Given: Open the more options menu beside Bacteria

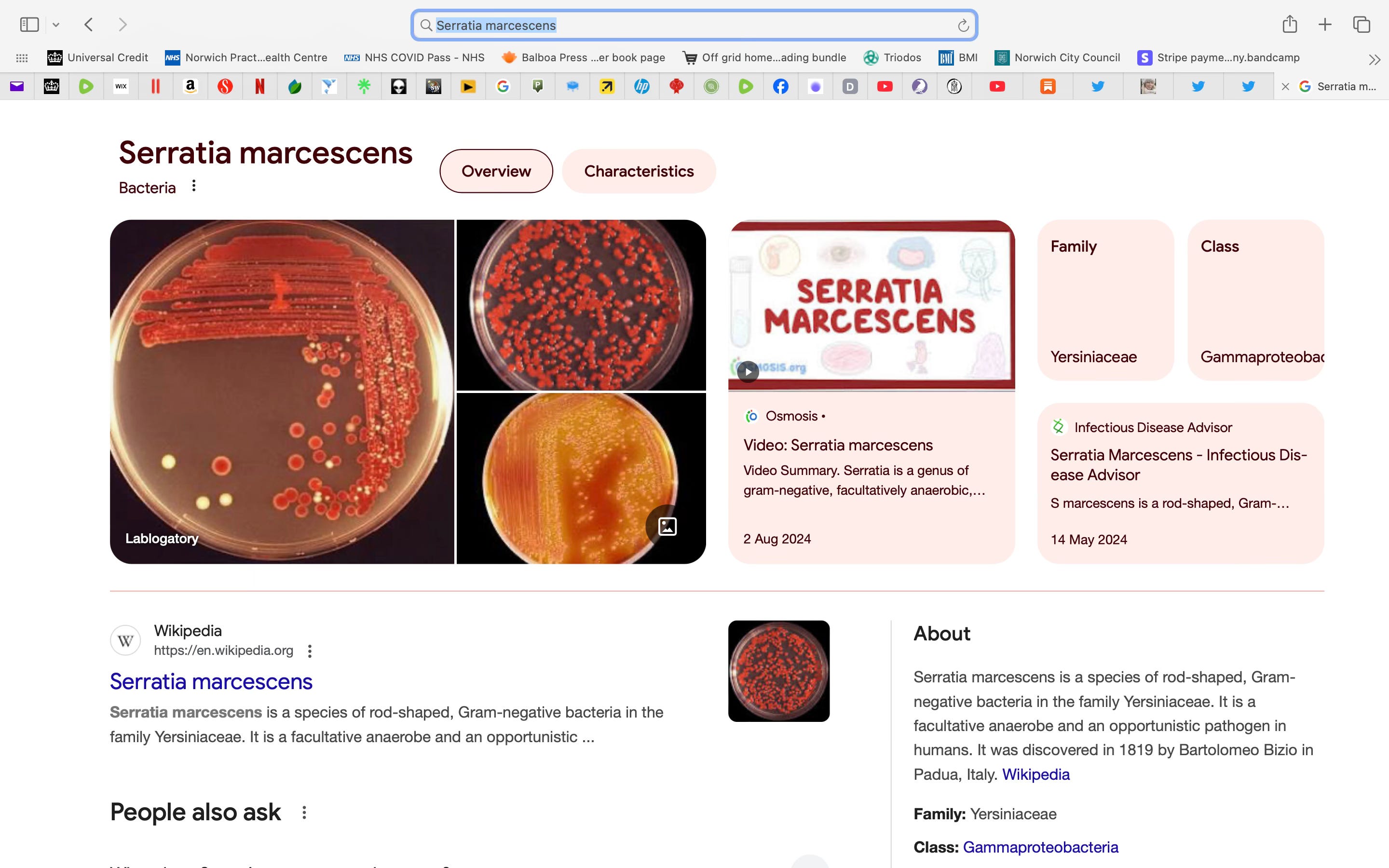Looking at the screenshot, I should [194, 186].
